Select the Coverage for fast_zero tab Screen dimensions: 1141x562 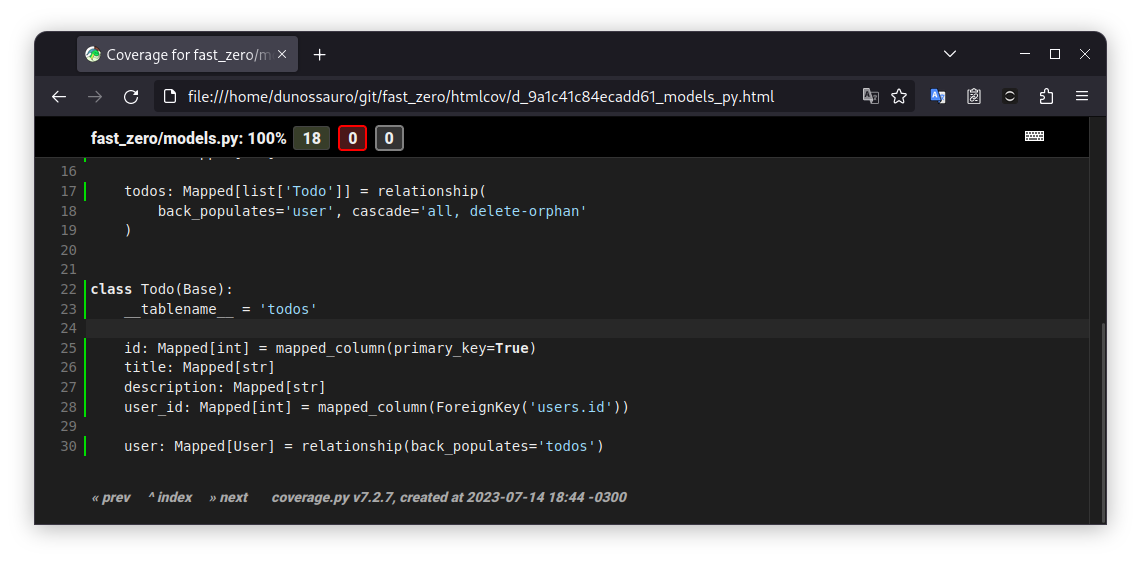180,55
